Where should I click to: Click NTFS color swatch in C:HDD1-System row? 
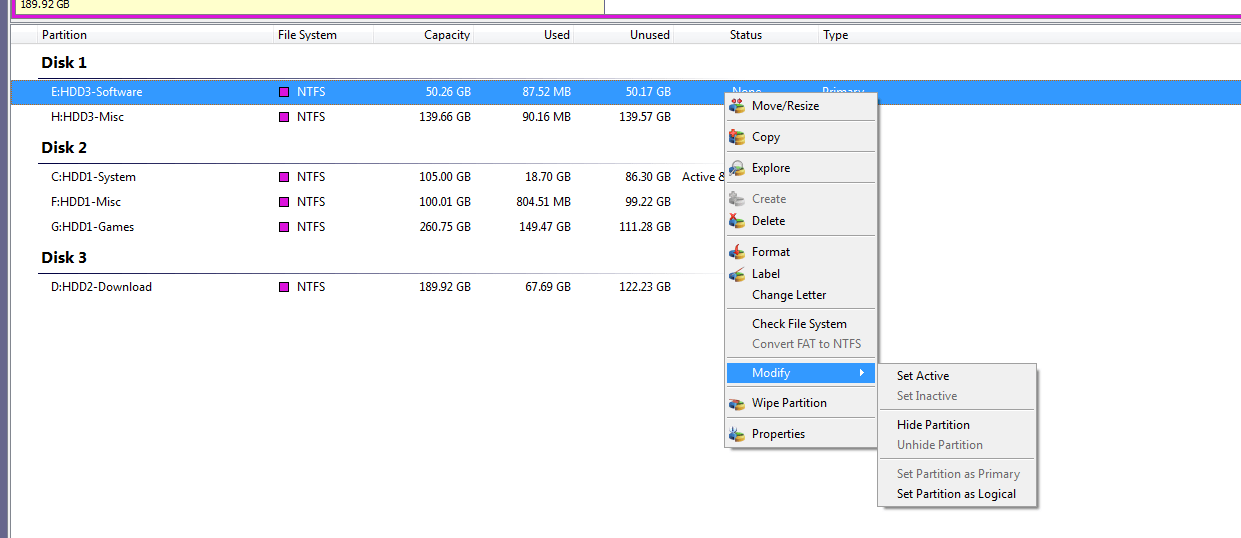(284, 177)
